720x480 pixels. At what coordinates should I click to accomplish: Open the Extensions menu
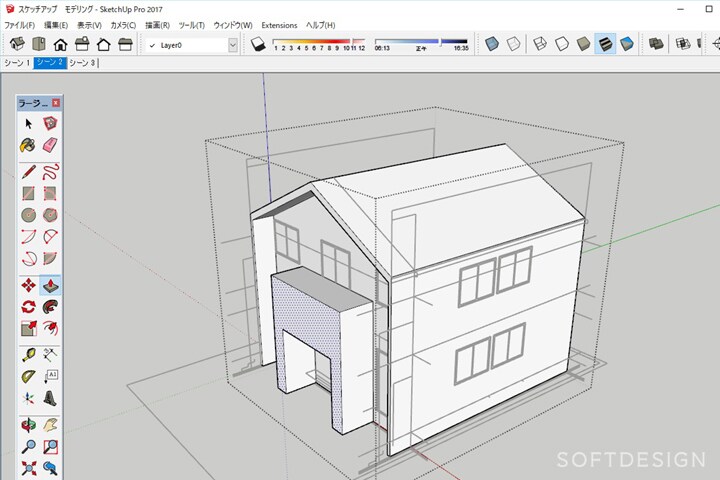279,25
